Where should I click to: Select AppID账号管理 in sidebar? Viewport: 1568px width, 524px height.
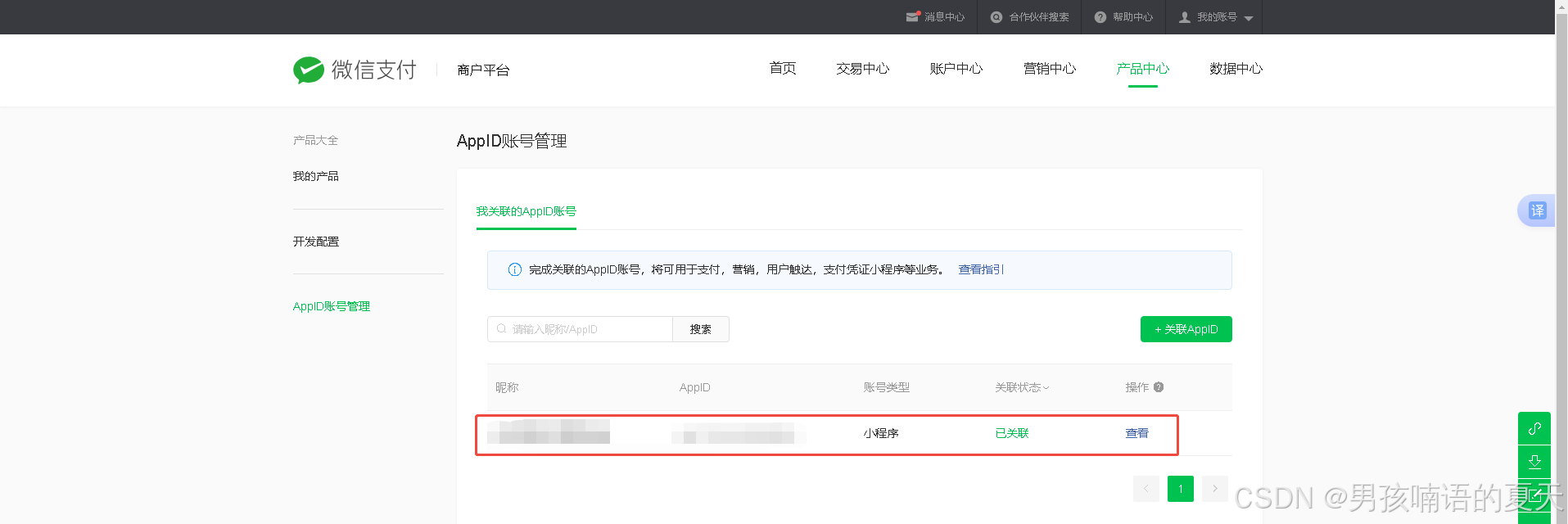(332, 306)
